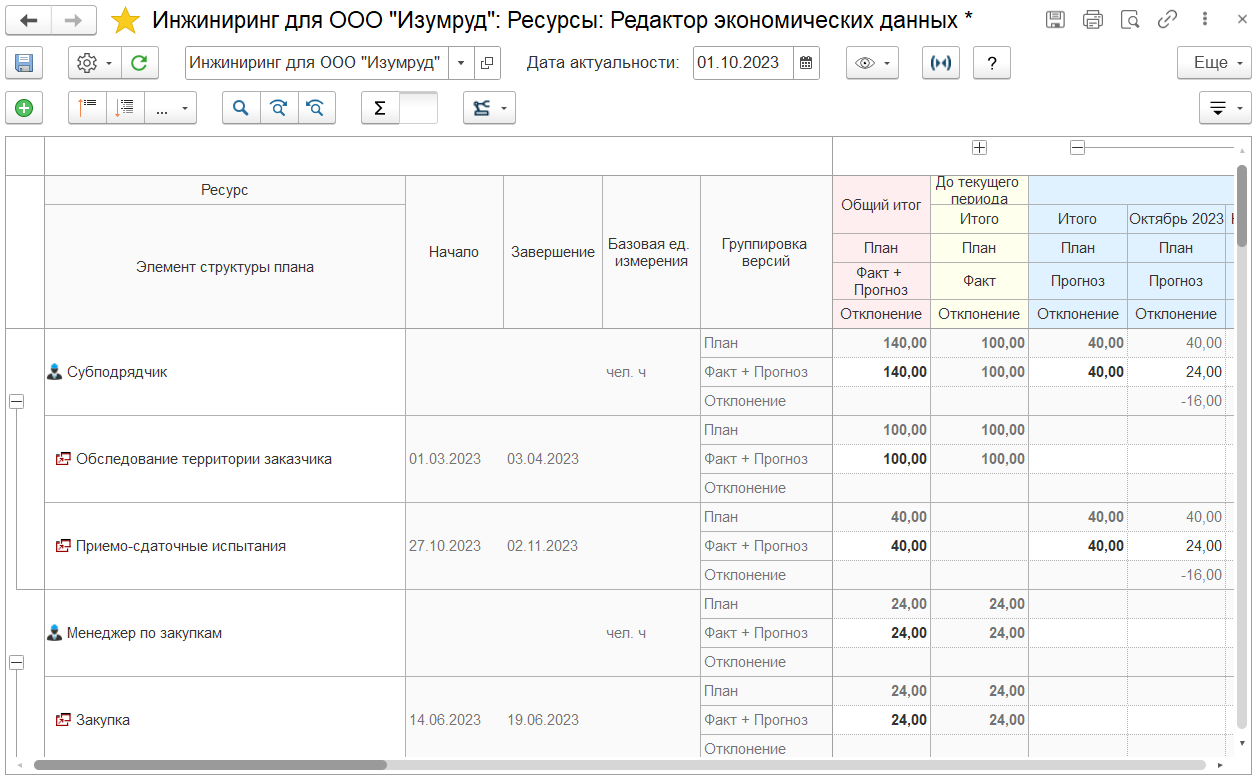Screen dimensions: 1259x780
Task: Toggle the sigma totals switch
Action: pos(399,108)
